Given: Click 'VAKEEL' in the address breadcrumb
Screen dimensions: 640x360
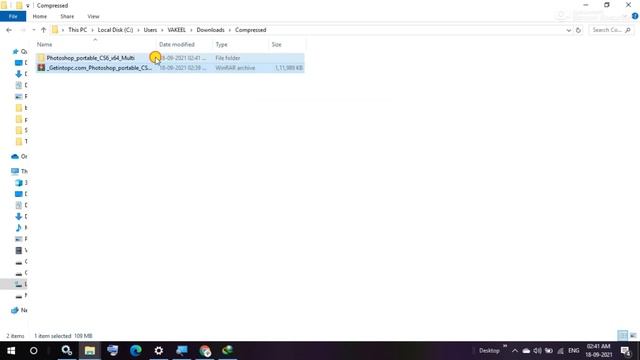Looking at the screenshot, I should tap(176, 30).
